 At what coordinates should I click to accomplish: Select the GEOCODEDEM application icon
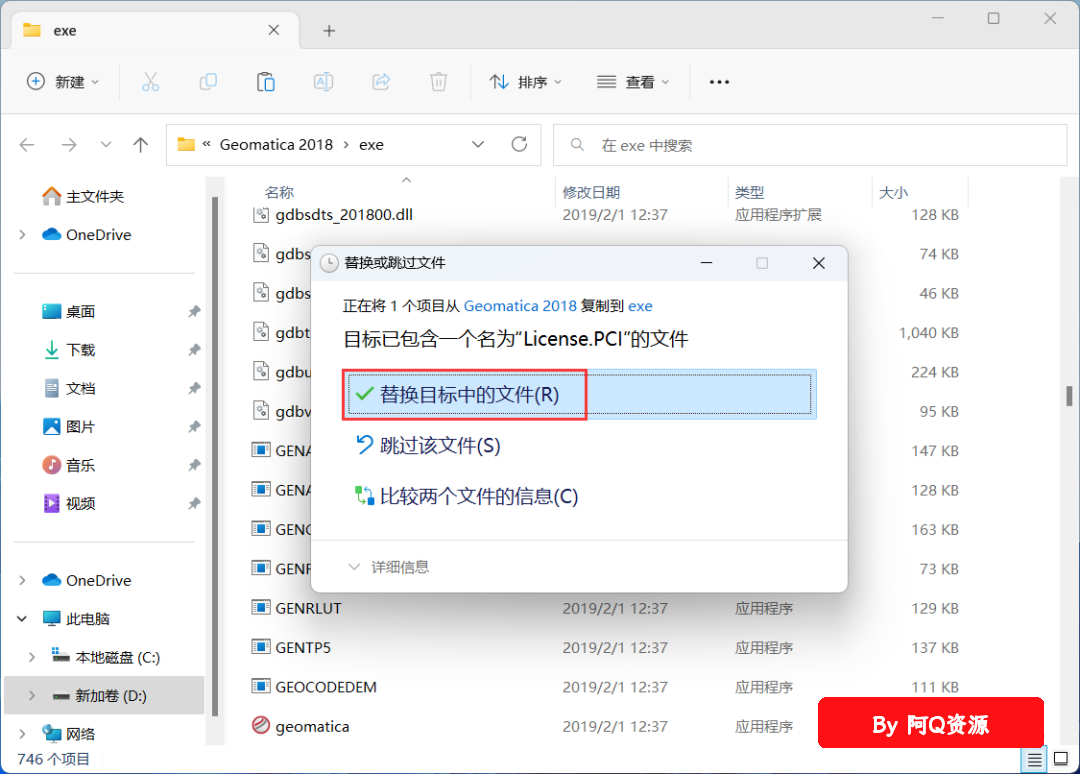(260, 686)
